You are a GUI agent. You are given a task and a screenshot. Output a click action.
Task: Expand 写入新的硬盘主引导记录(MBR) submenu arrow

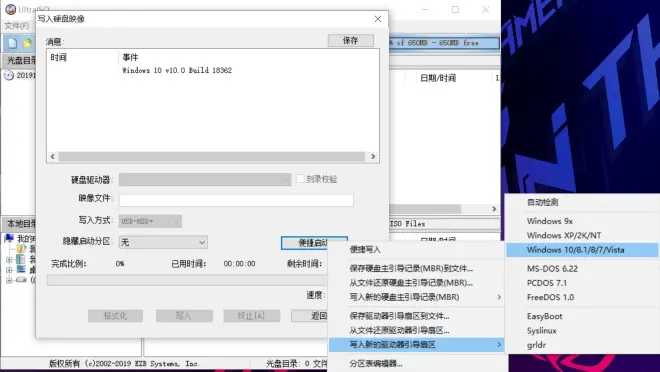point(499,297)
